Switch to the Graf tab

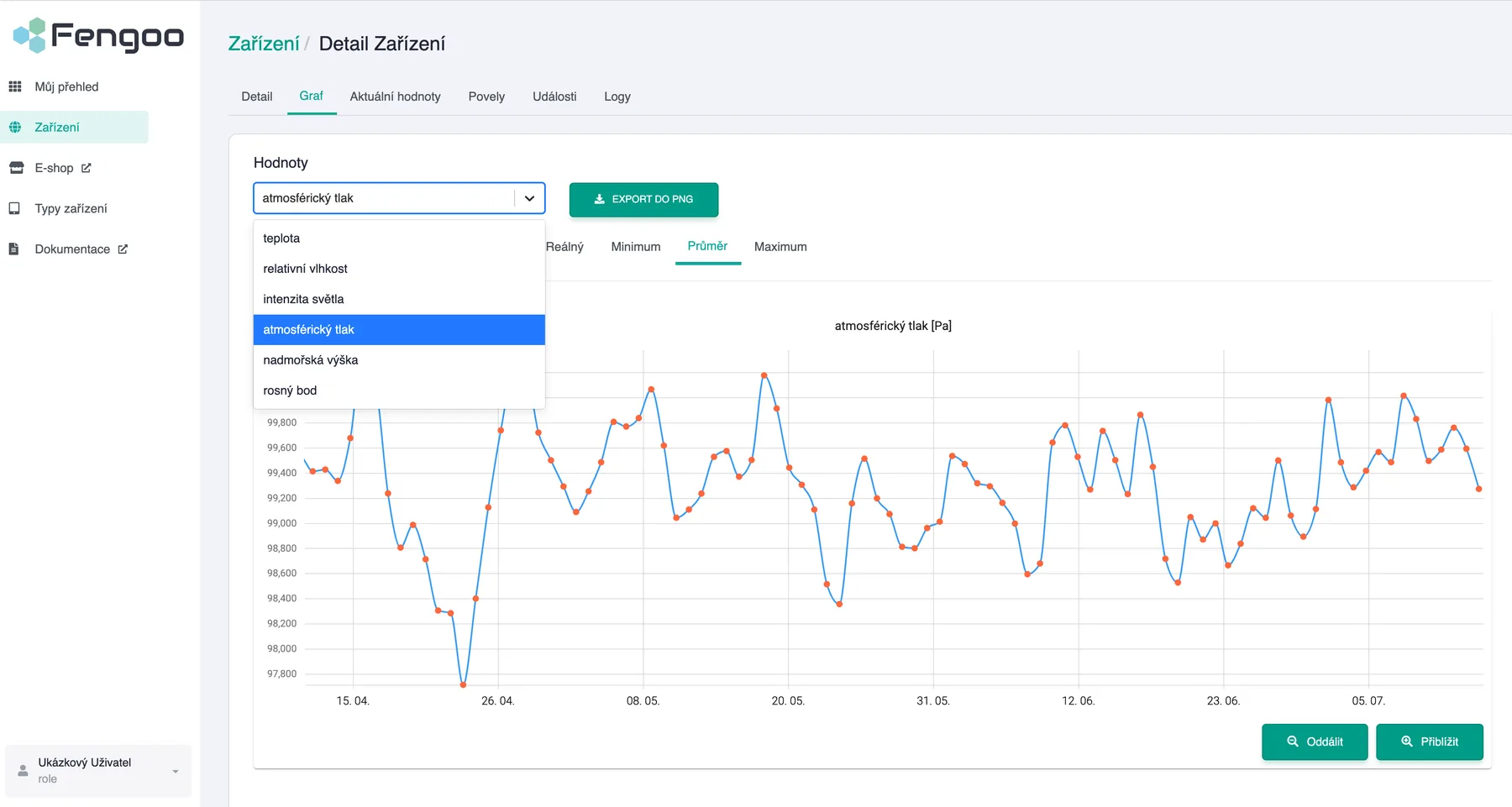tap(312, 96)
